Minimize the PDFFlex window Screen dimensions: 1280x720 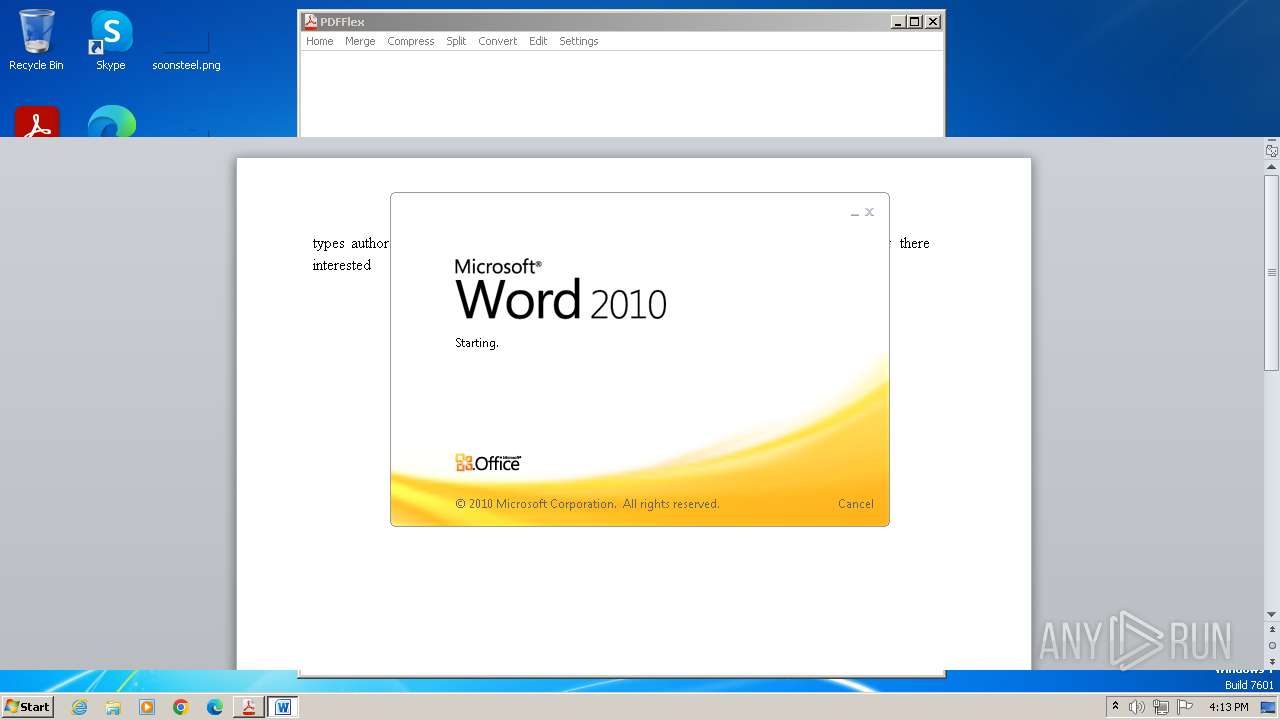click(898, 21)
